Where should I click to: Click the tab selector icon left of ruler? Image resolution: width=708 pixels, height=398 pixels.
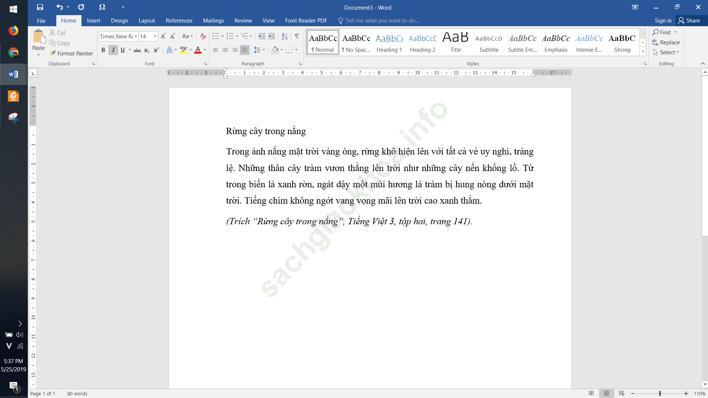pos(33,73)
